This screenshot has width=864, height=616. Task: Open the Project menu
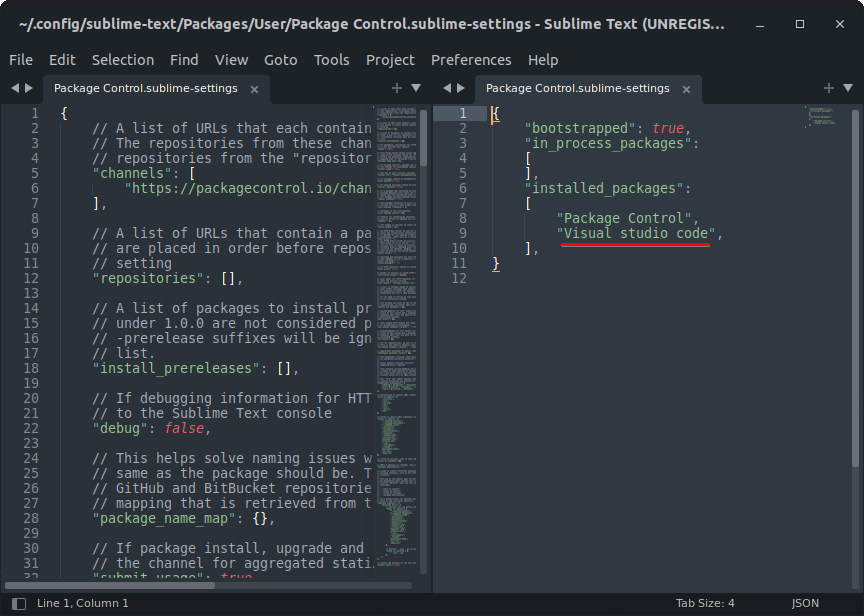point(390,60)
